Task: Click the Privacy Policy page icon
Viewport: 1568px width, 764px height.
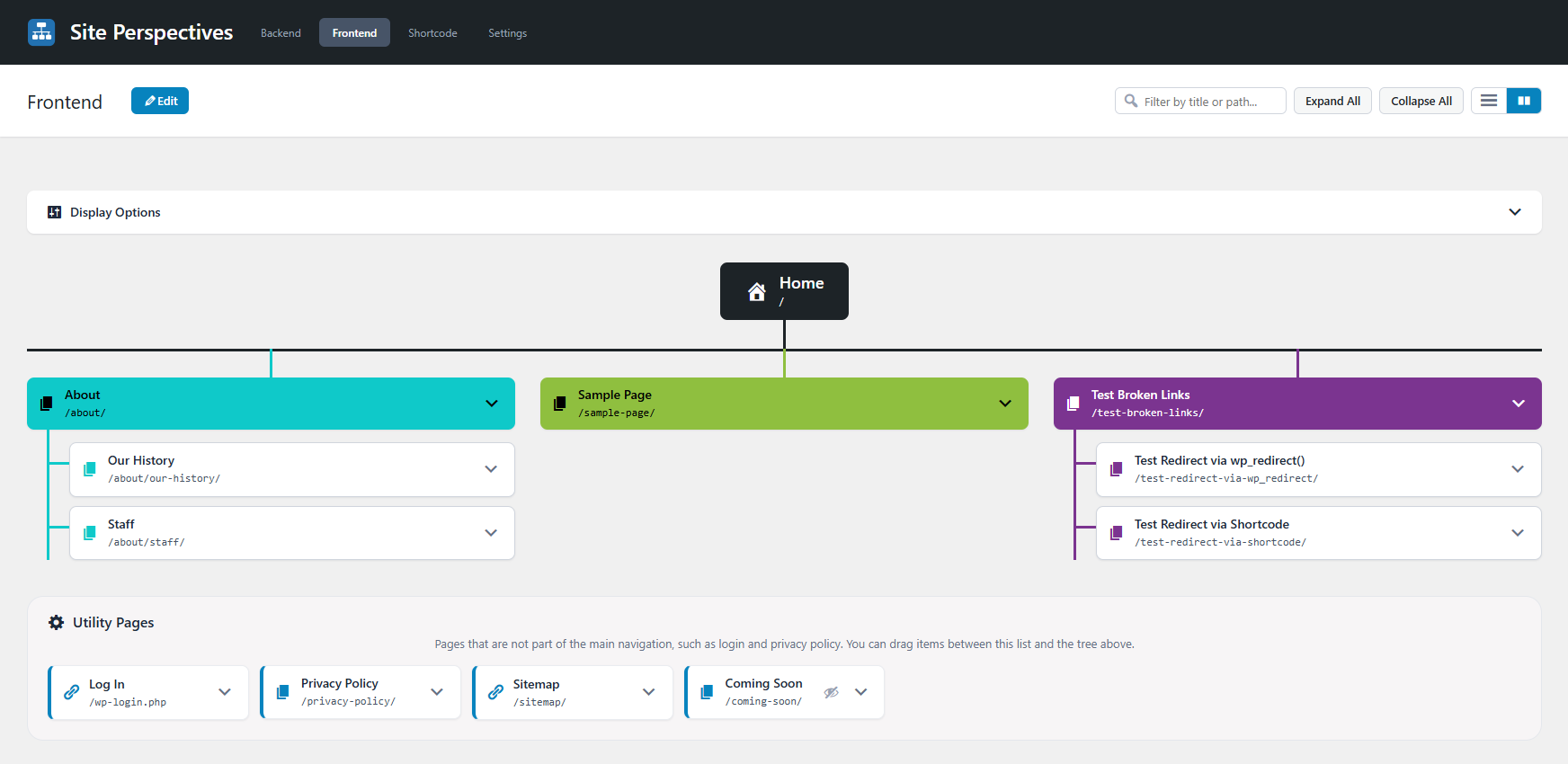Action: (x=282, y=692)
